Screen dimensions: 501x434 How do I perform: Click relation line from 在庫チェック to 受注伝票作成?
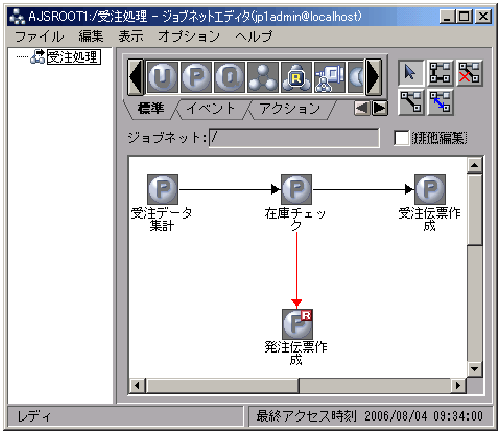coord(363,189)
